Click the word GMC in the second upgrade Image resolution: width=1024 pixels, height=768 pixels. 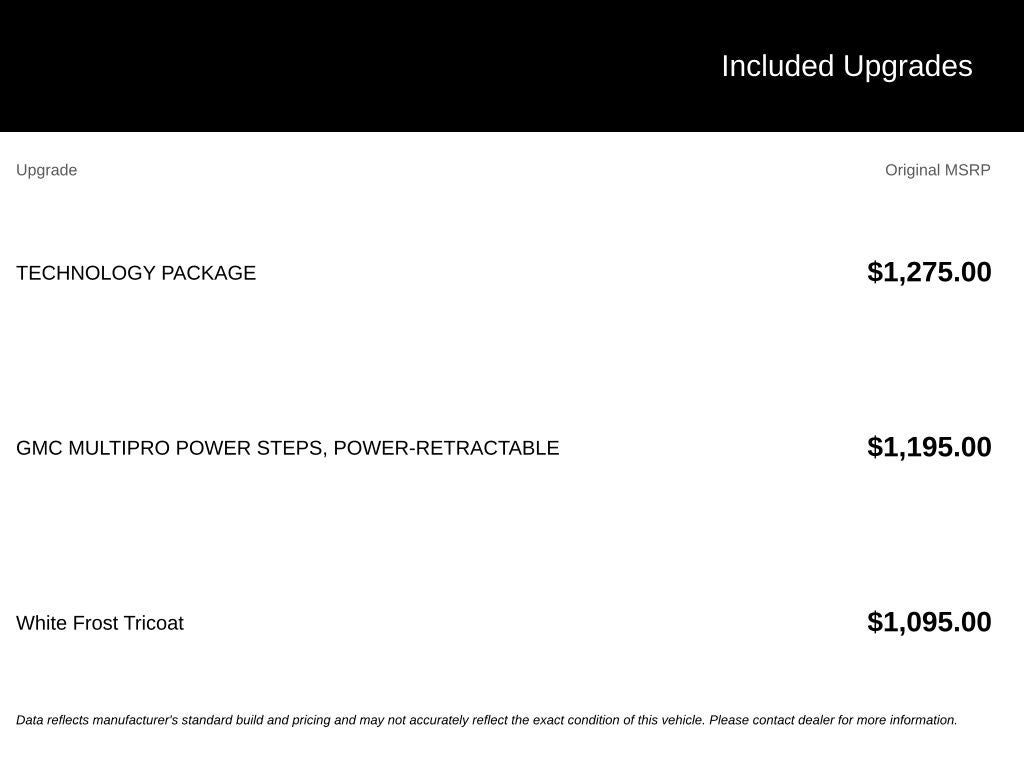pos(39,448)
